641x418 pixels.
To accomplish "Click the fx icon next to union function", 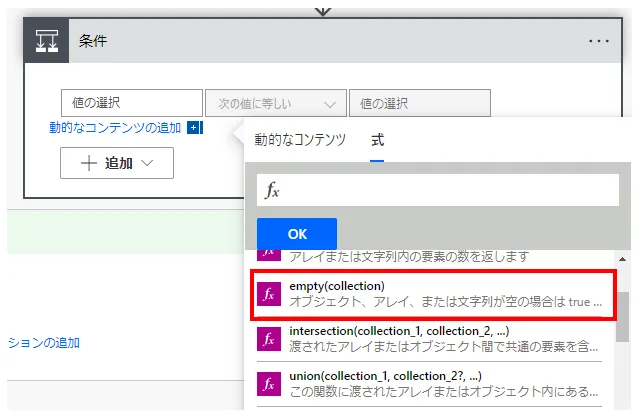I will coord(268,384).
